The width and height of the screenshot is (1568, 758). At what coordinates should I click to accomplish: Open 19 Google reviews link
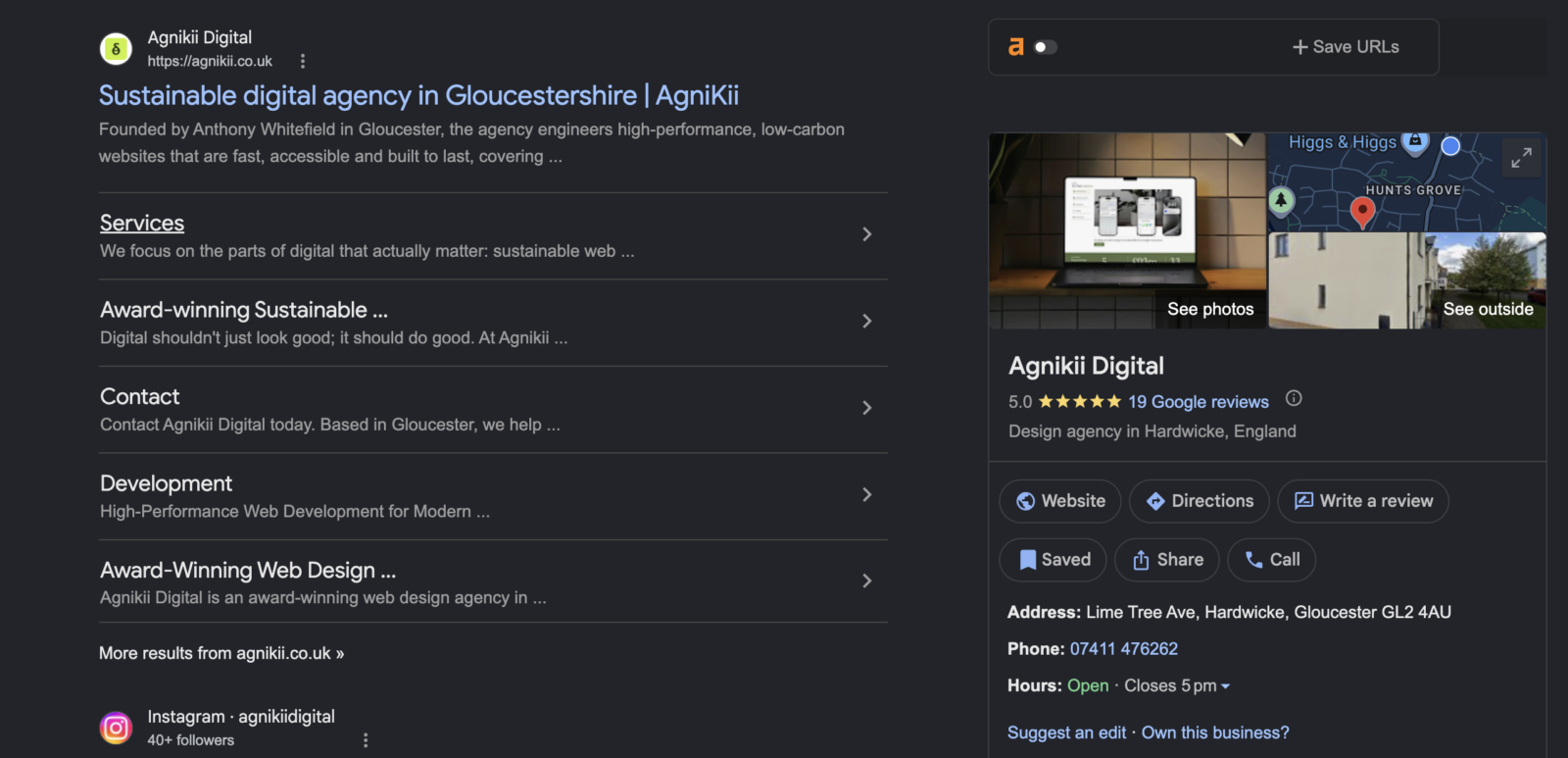pos(1198,402)
